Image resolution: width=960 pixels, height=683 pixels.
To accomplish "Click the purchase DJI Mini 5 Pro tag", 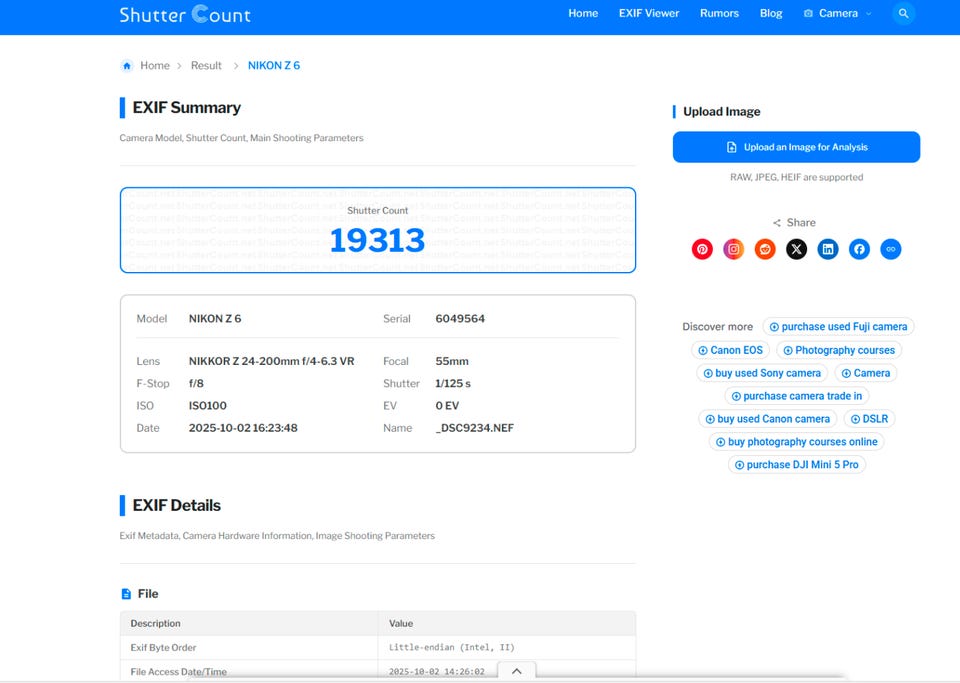I will (x=796, y=465).
